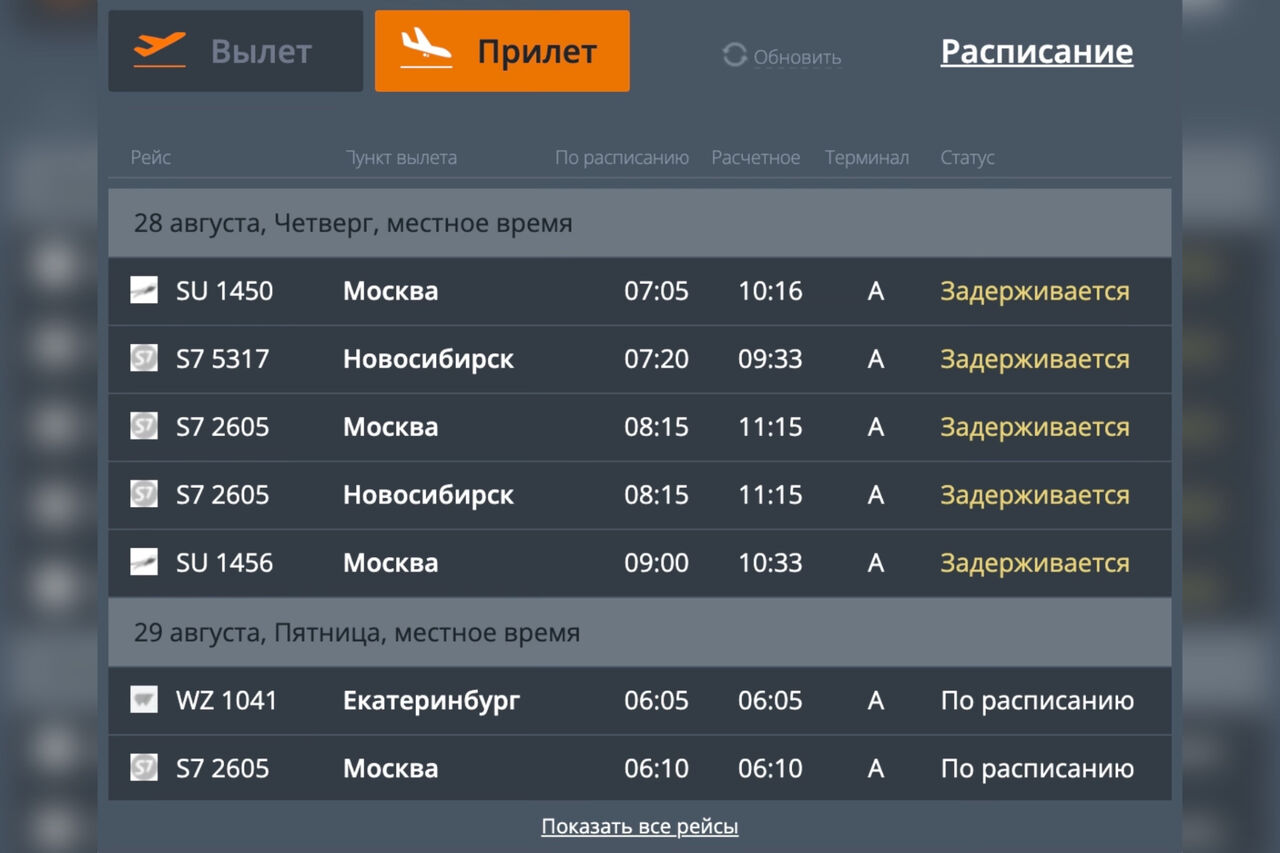The width and height of the screenshot is (1280, 853).
Task: Click the Терминал column header
Action: tap(866, 158)
